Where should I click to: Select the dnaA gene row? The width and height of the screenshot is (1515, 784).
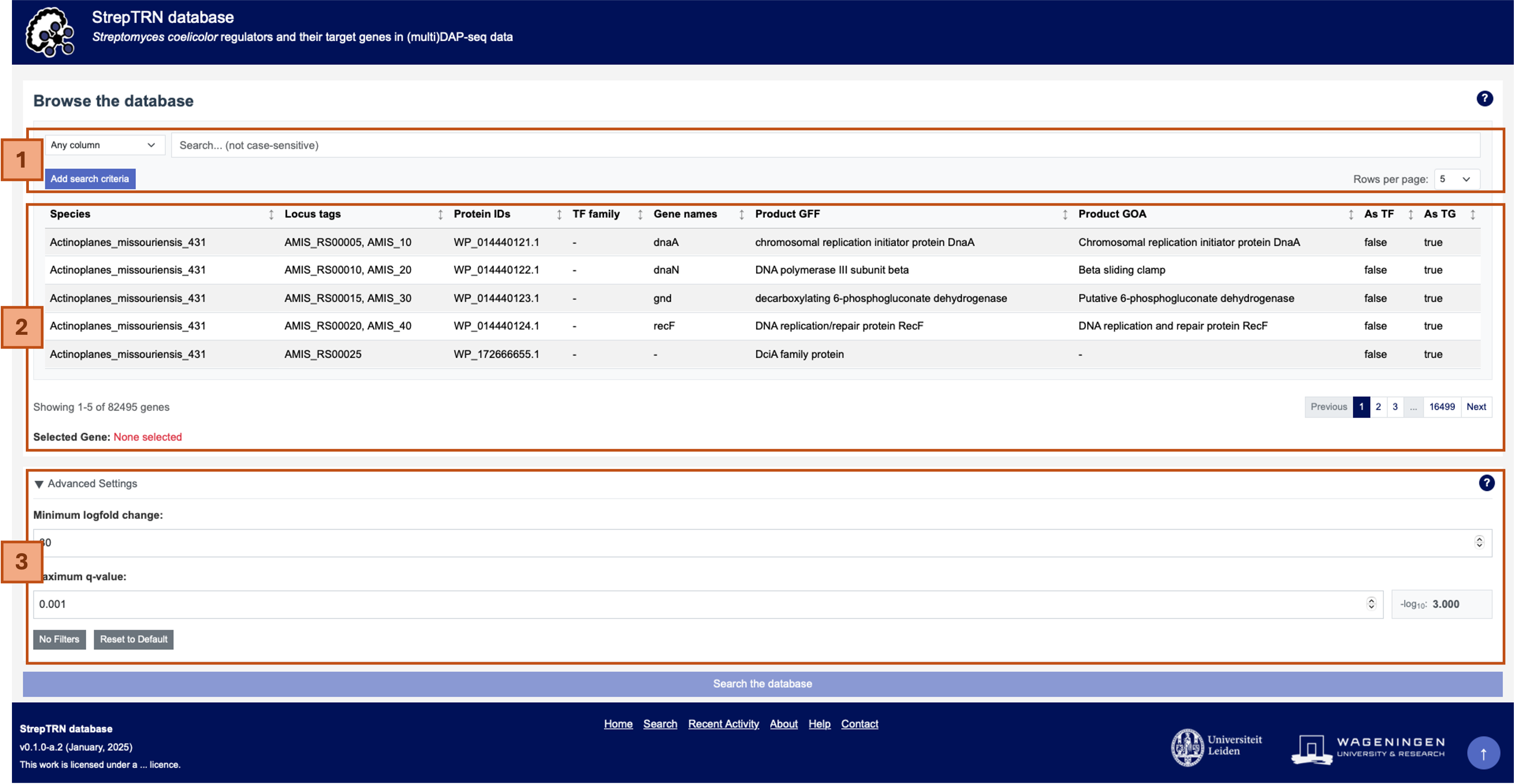click(762, 242)
